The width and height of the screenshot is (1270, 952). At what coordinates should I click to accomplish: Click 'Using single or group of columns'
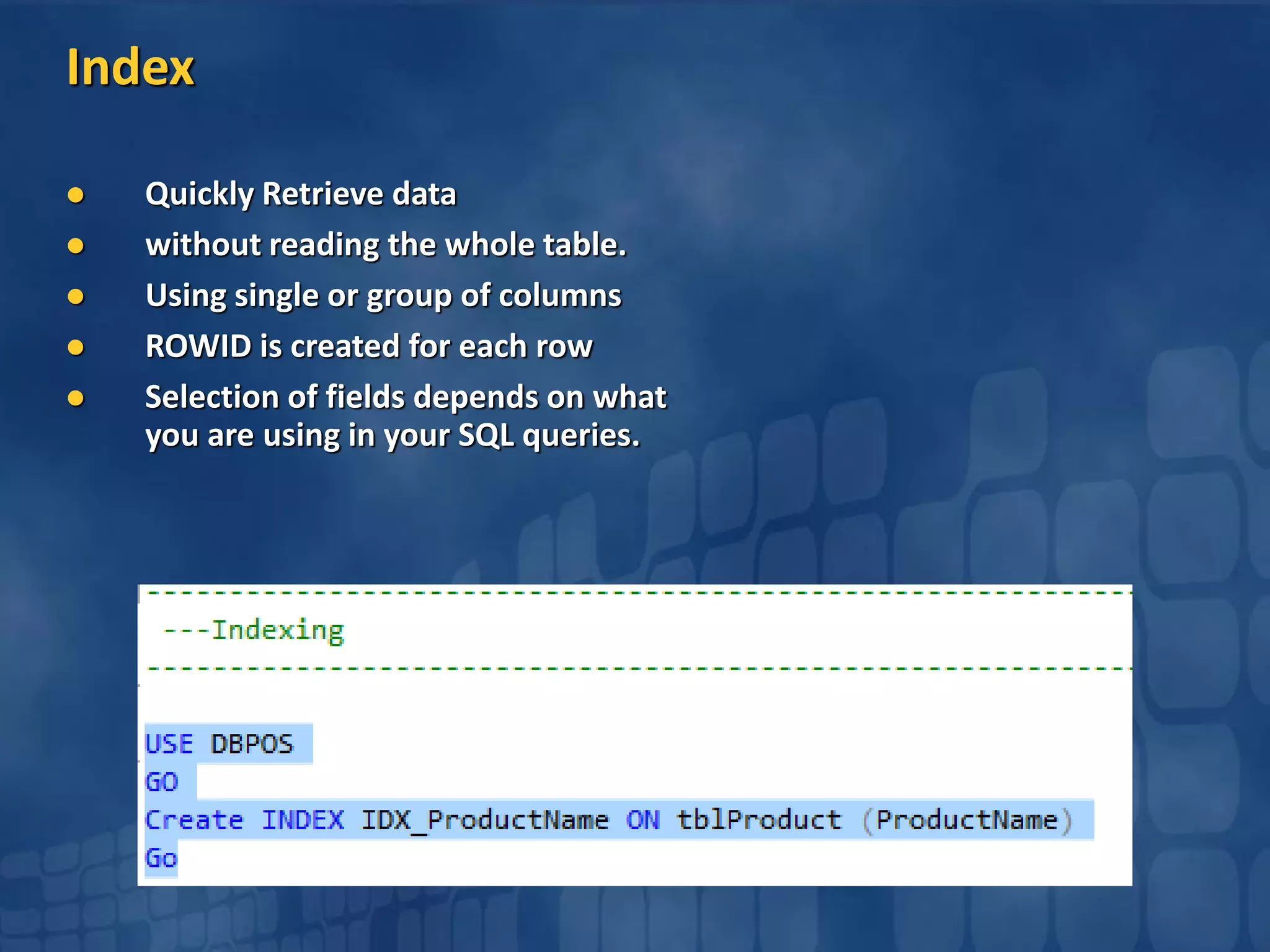click(x=383, y=296)
